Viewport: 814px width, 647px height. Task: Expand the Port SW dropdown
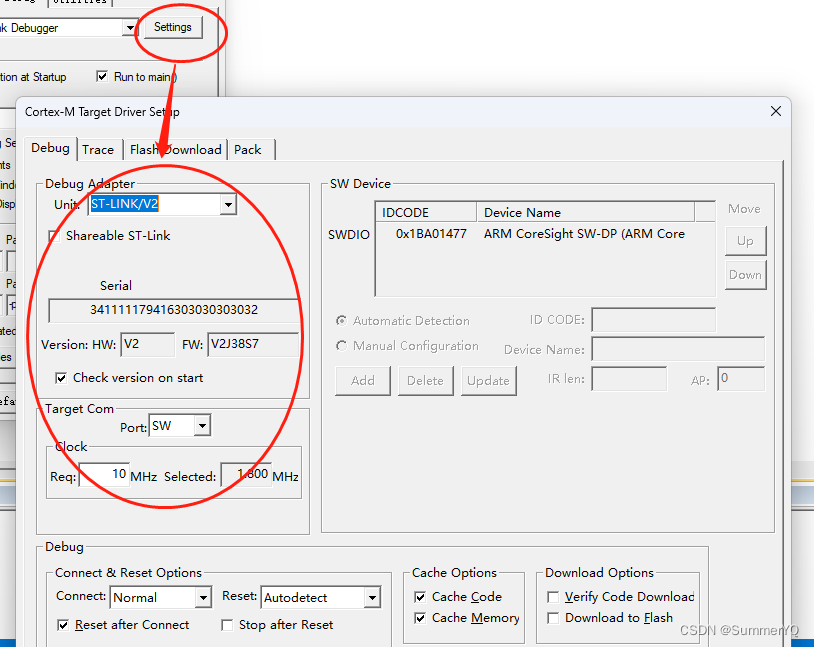[x=202, y=426]
